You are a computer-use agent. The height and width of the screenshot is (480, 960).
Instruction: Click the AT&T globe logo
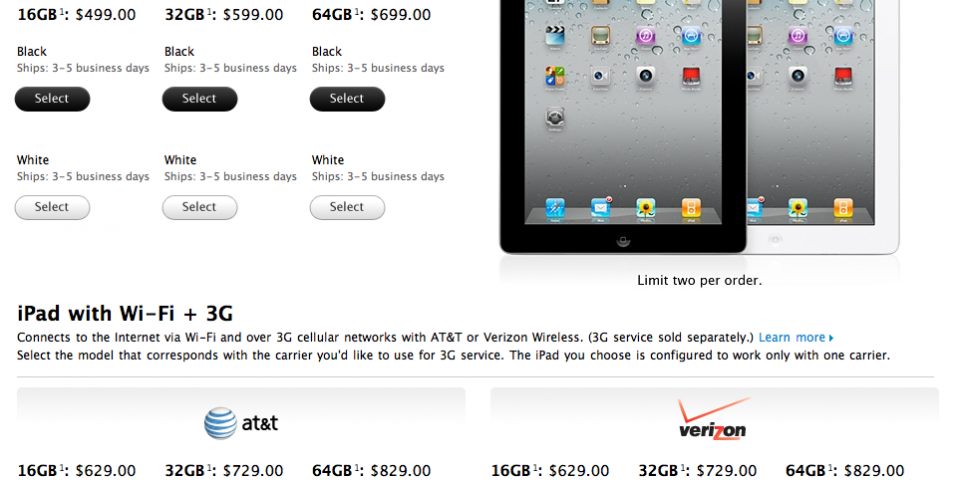coord(220,423)
